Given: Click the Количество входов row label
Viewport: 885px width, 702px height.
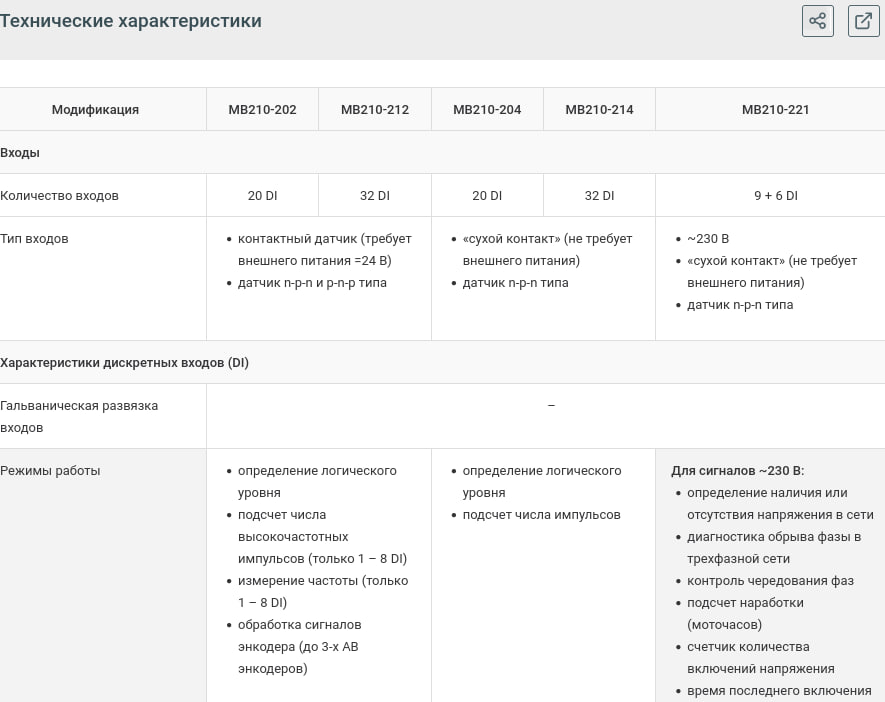Looking at the screenshot, I should 59,196.
